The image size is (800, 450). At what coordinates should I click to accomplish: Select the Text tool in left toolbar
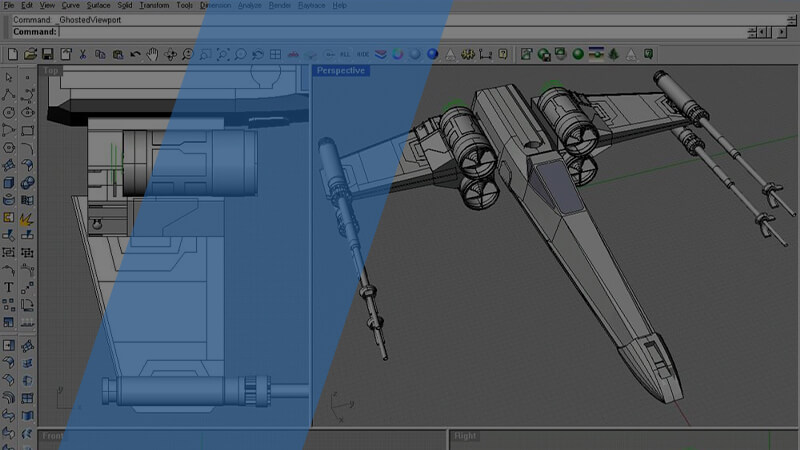pyautogui.click(x=9, y=288)
